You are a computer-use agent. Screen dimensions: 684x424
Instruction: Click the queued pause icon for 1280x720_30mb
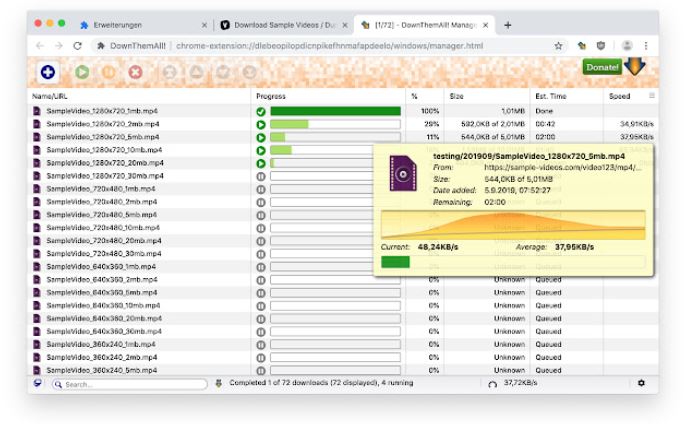click(261, 177)
